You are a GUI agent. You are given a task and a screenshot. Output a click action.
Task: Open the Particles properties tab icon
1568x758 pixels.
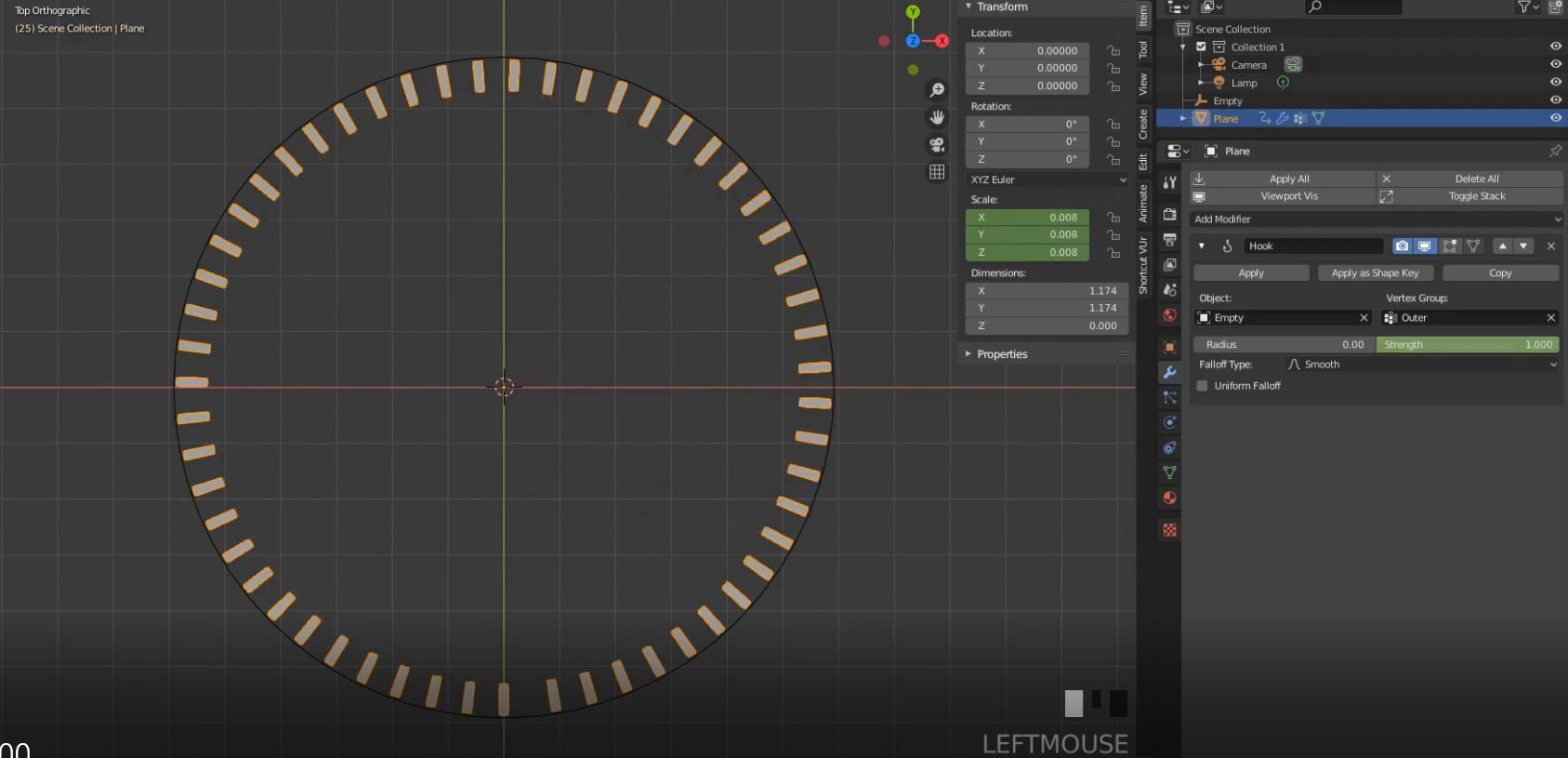point(1170,397)
